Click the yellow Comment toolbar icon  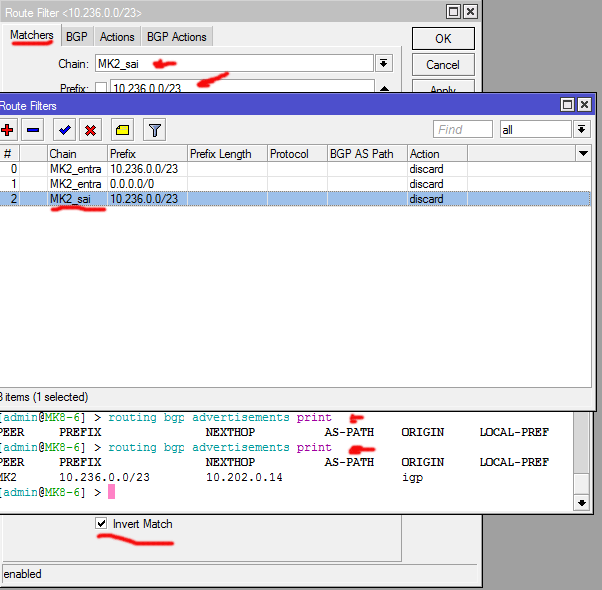pyautogui.click(x=122, y=130)
